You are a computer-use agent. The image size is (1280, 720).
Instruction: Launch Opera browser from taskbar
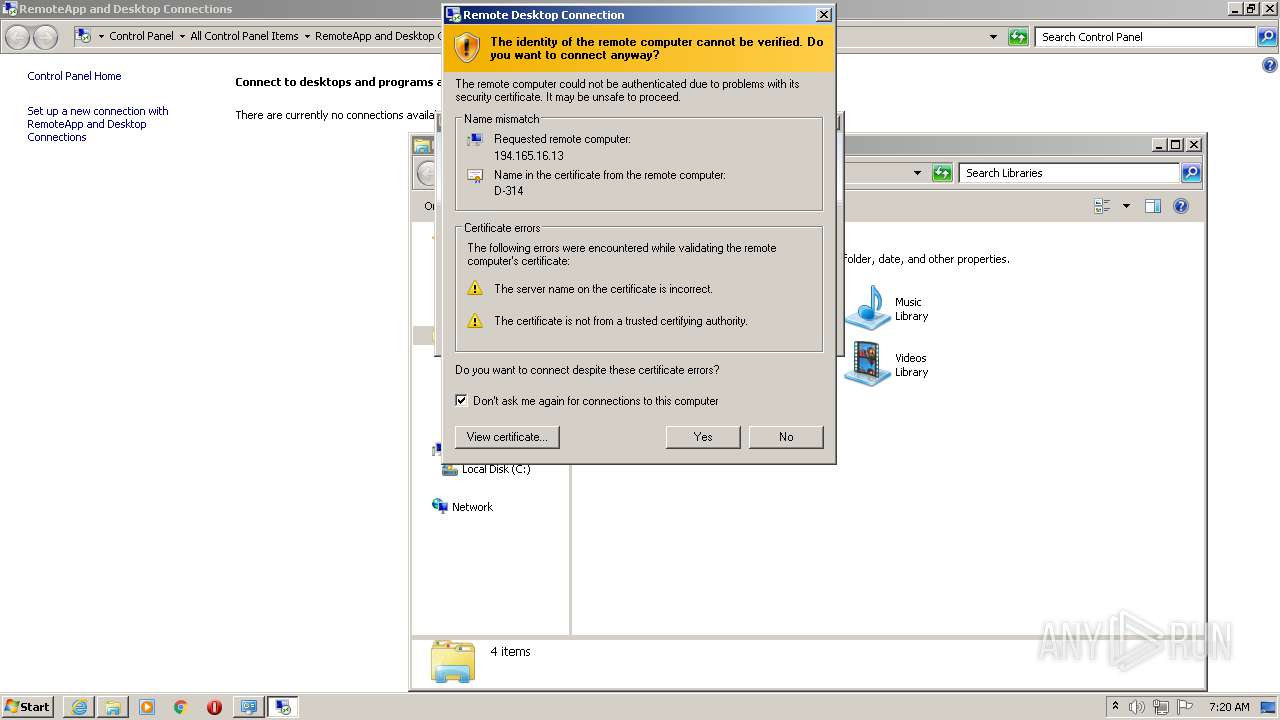(x=214, y=707)
